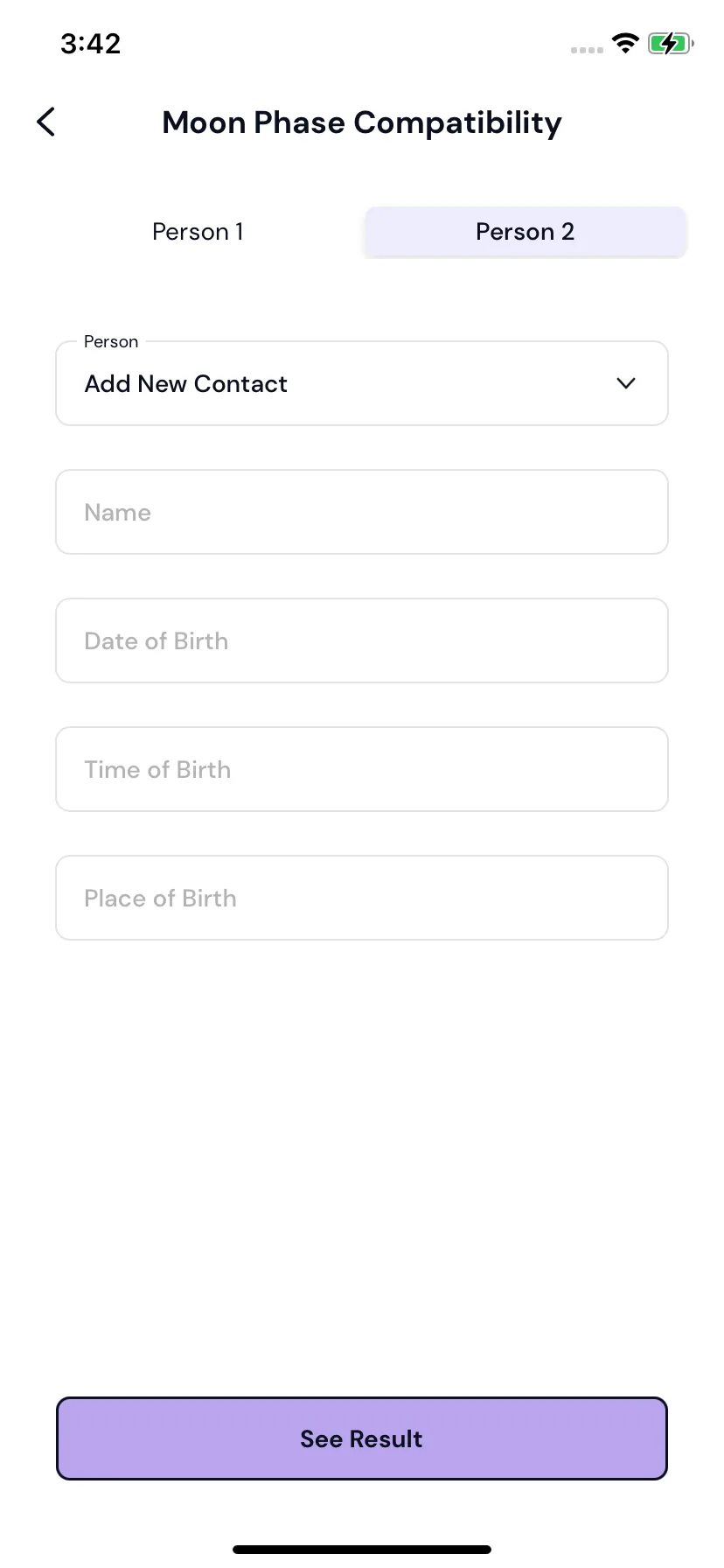Tap the 'Place of Birth' placeholder text
Viewport: 724px width, 1568px height.
[x=160, y=899]
